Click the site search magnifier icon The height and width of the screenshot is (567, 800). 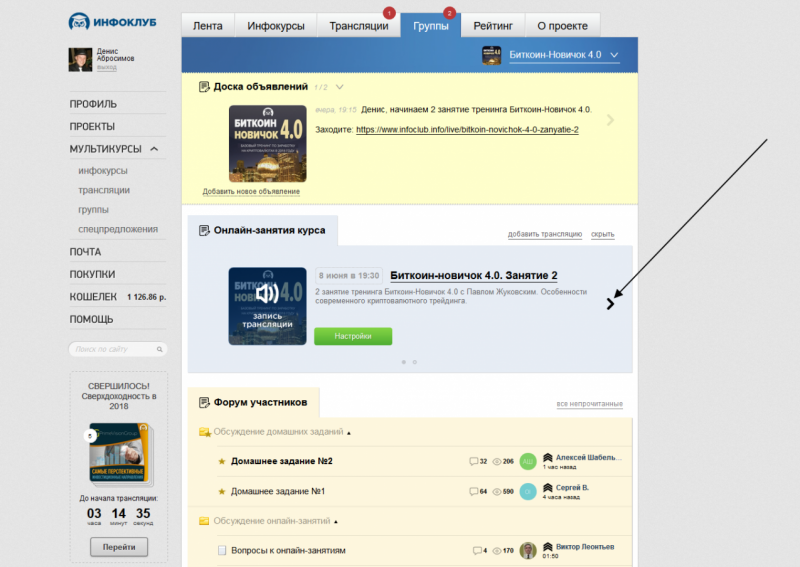click(160, 349)
